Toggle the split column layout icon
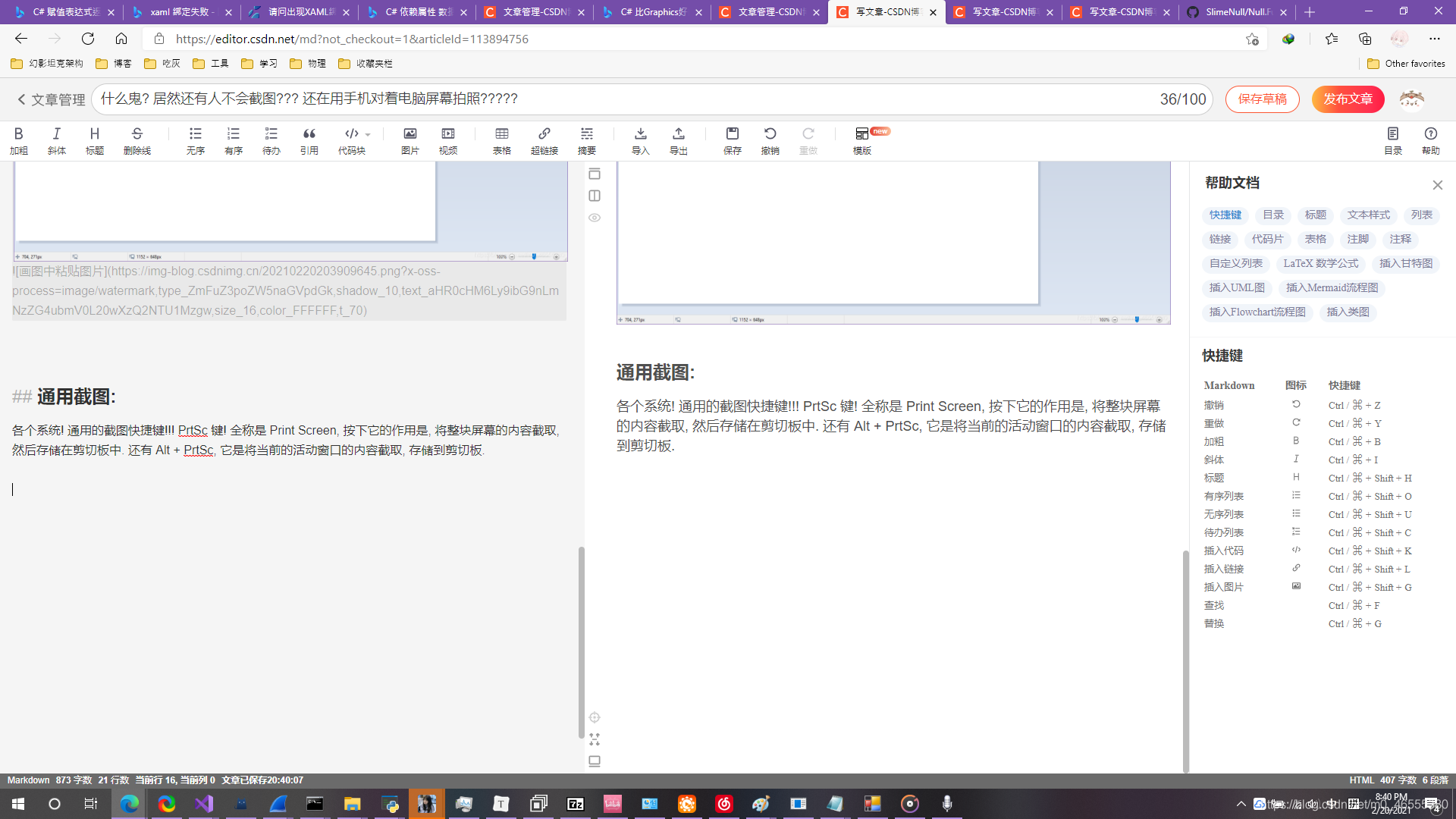The height and width of the screenshot is (819, 1456). point(595,196)
